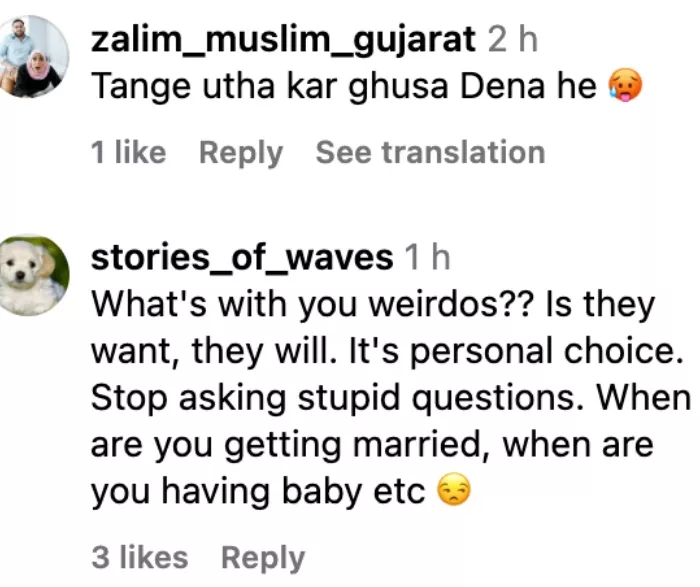Reply to the stories_of_waves comment
700x587 pixels.
262,557
